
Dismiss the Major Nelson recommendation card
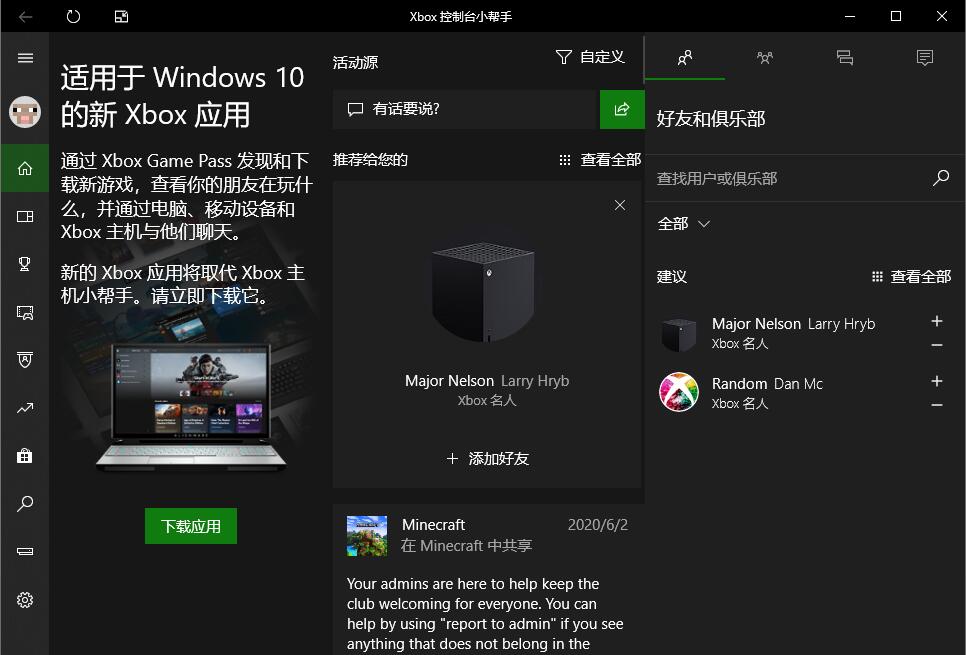[x=620, y=205]
